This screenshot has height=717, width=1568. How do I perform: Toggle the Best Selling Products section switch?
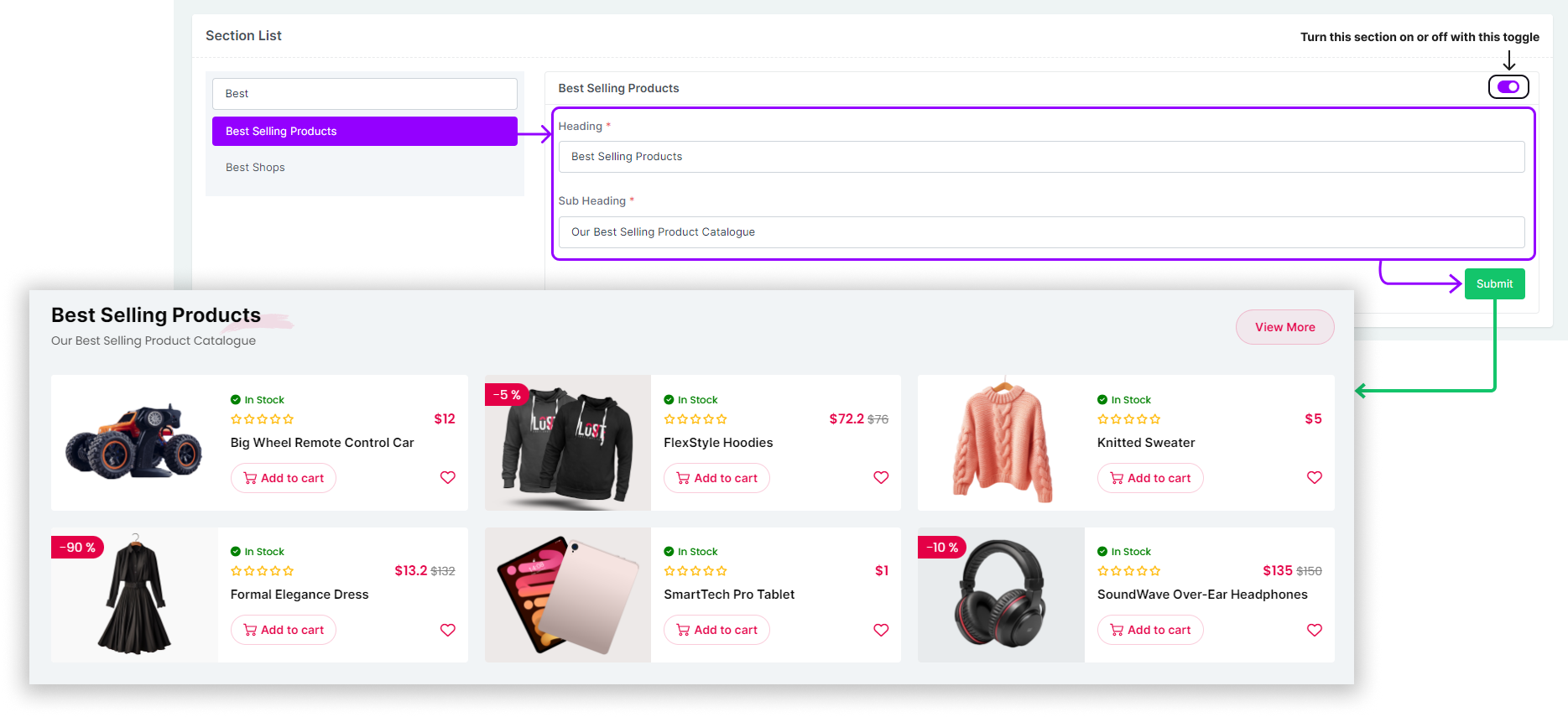(x=1508, y=87)
